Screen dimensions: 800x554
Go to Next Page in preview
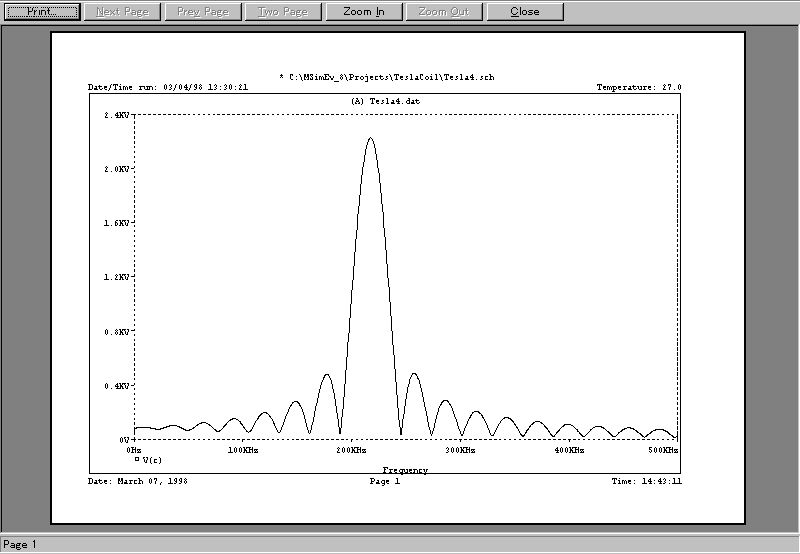[123, 12]
